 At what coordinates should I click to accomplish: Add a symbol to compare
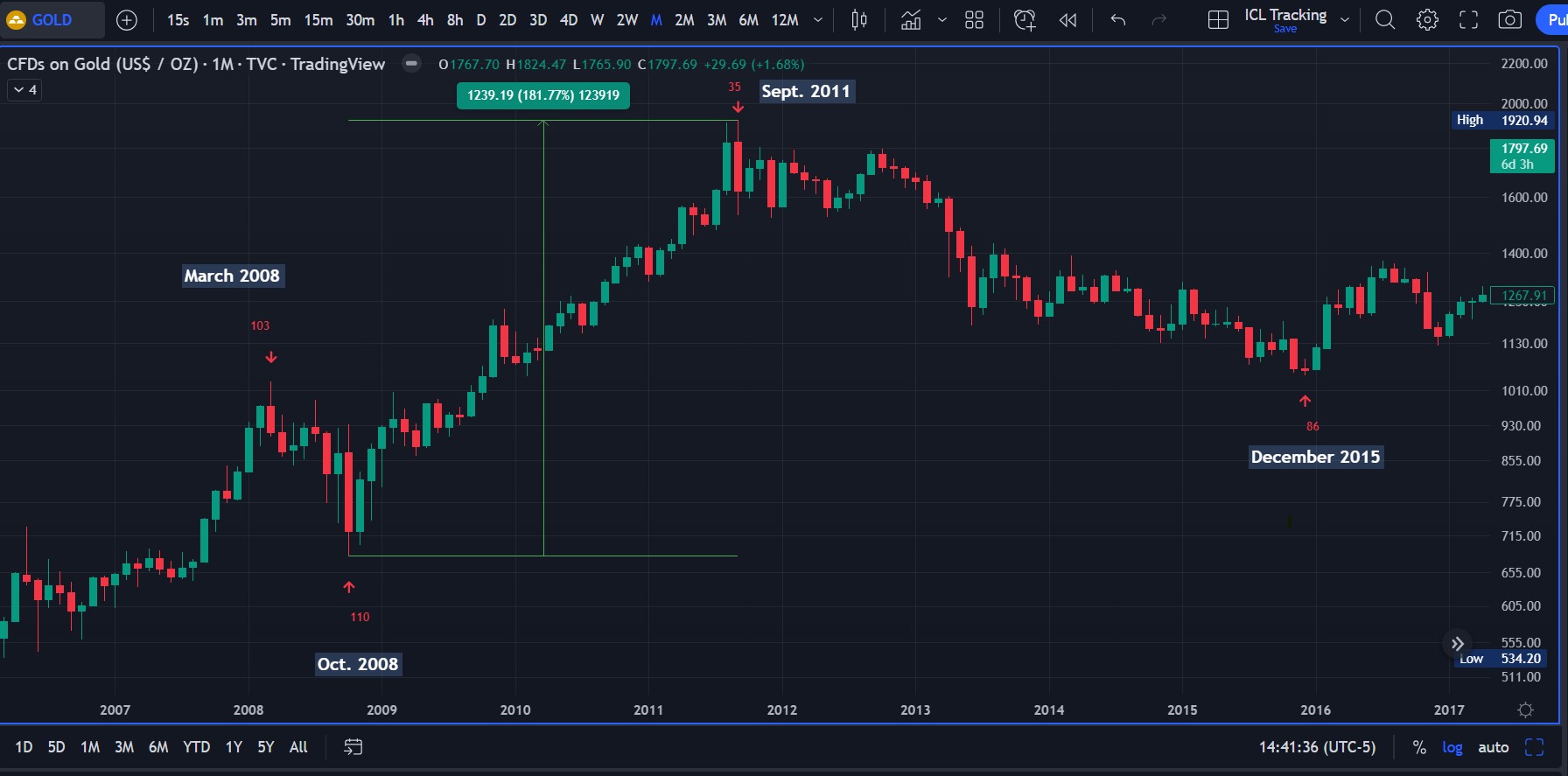coord(127,20)
